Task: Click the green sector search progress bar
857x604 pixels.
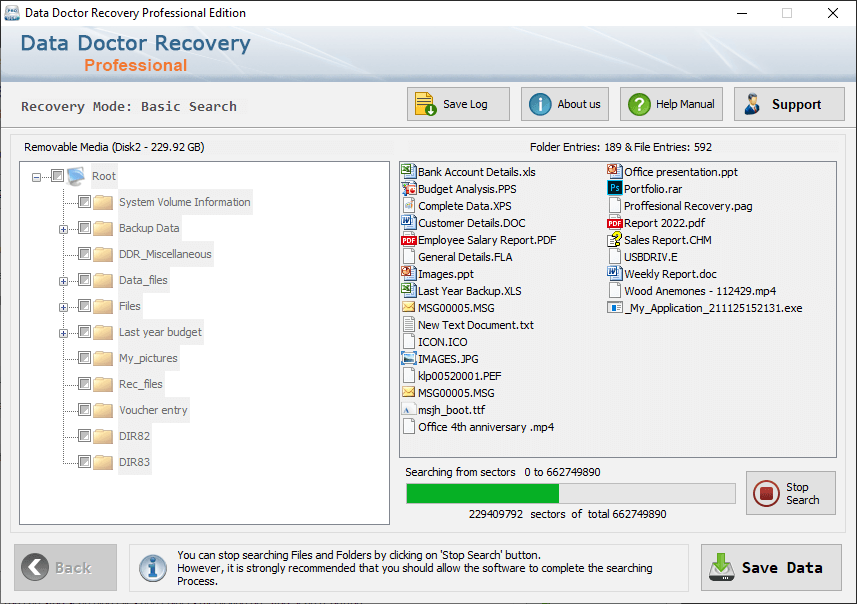Action: (571, 494)
